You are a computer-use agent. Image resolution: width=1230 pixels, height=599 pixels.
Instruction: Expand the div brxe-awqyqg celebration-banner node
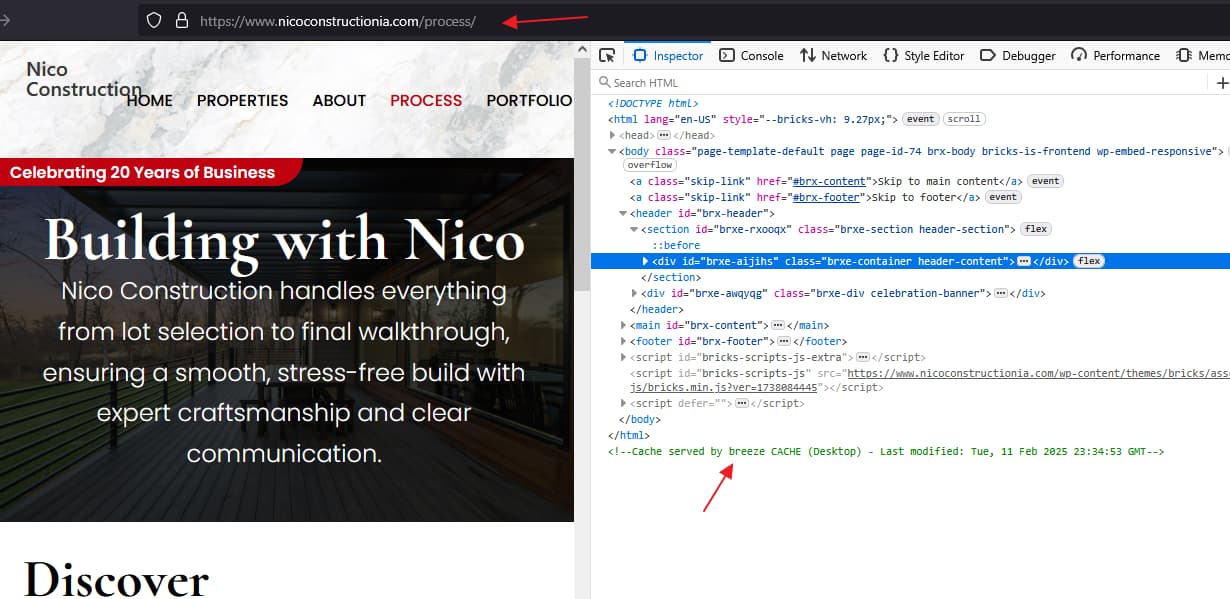coord(634,293)
